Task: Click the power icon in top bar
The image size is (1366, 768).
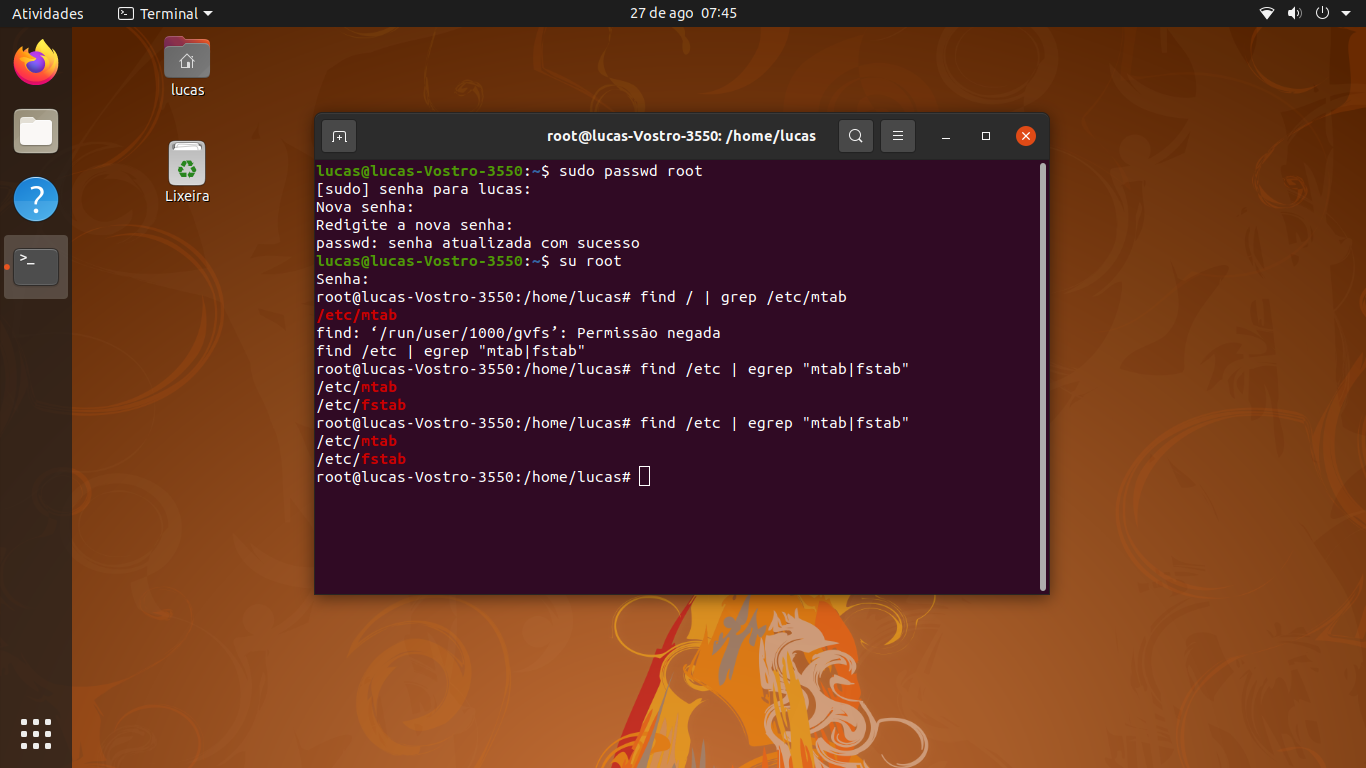Action: click(x=1322, y=13)
